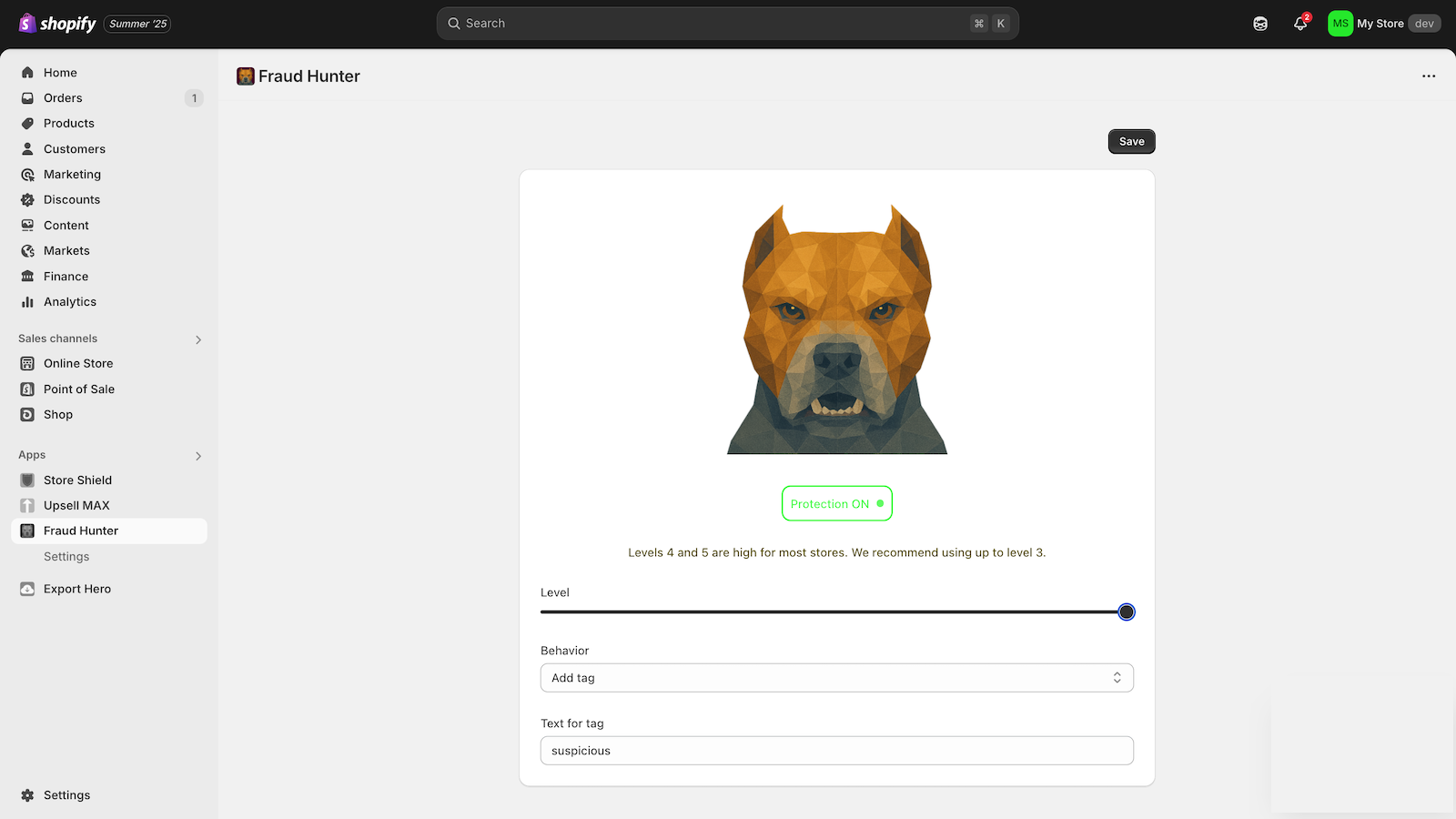Click the Upsell MAX app icon
Image resolution: width=1456 pixels, height=819 pixels.
click(27, 506)
